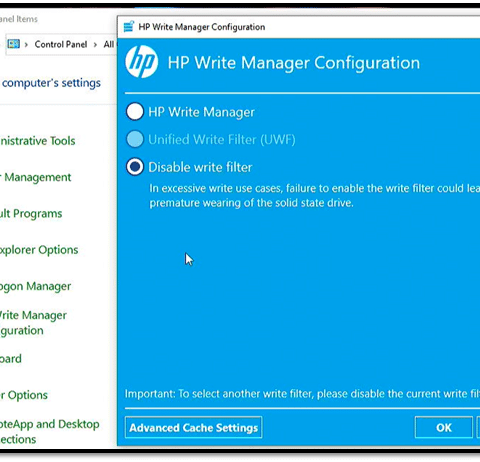This screenshot has width=480, height=462.
Task: Open Logon Manager in Control Panel
Action: click(35, 286)
